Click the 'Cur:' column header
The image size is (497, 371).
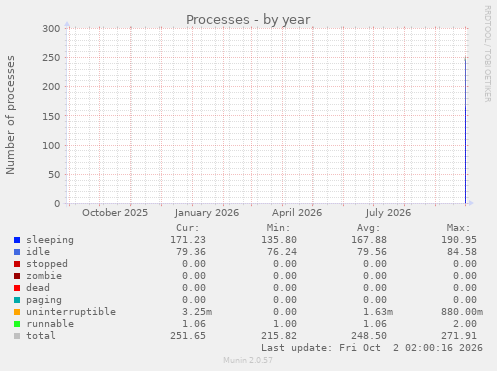(x=188, y=228)
